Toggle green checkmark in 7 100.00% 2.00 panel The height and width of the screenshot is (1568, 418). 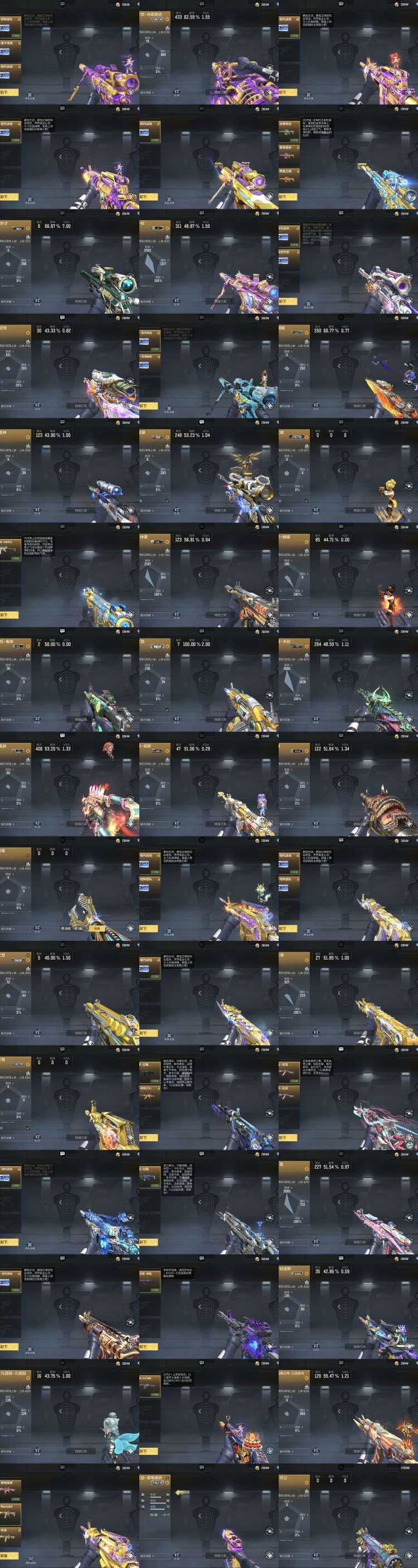pyautogui.click(x=168, y=710)
